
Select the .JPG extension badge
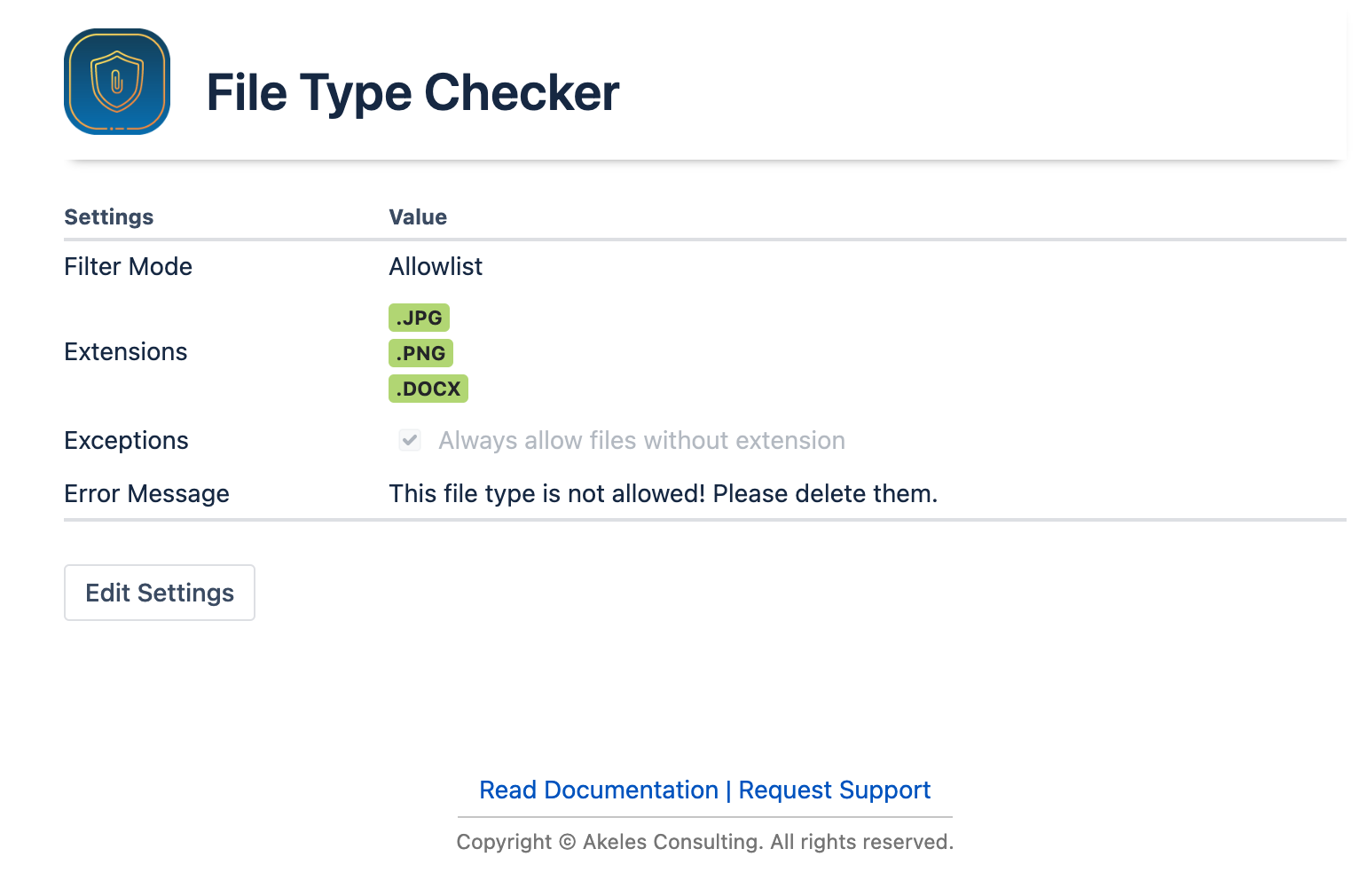tap(418, 317)
